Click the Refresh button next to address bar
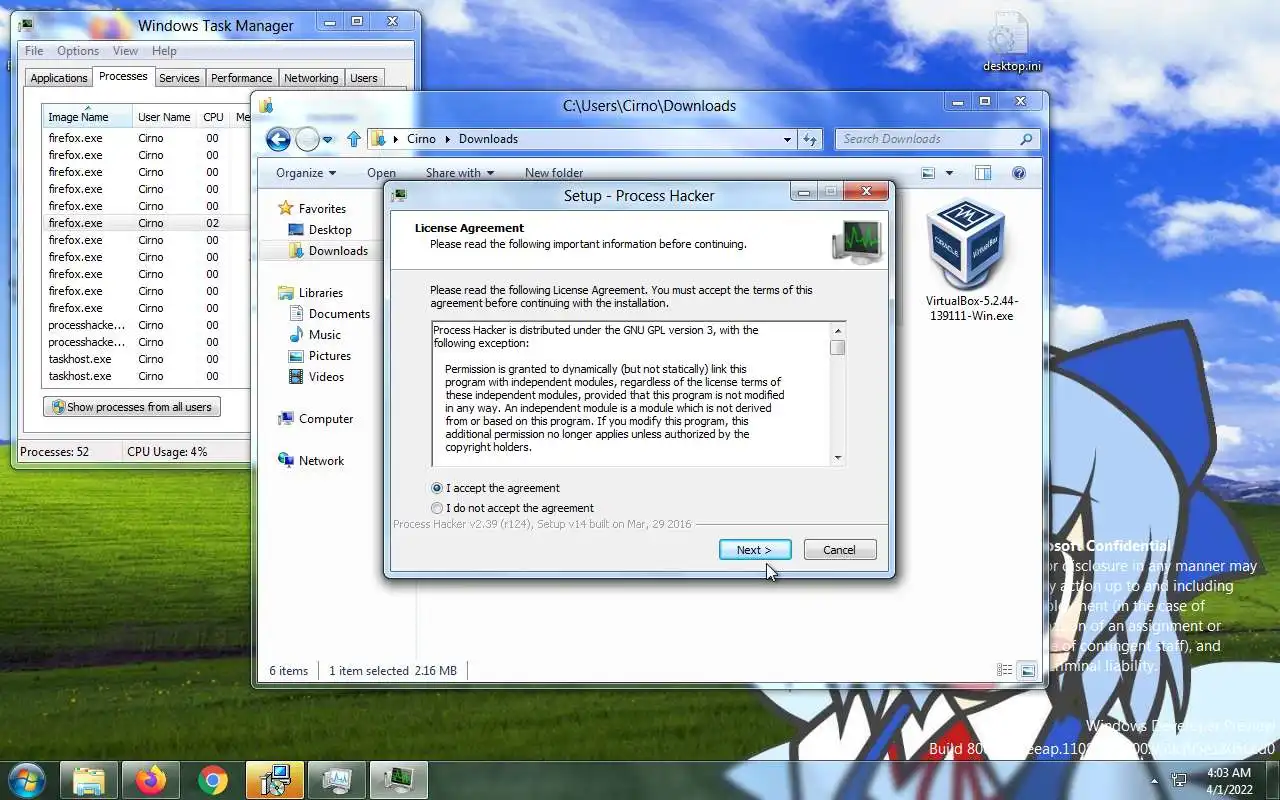 810,139
